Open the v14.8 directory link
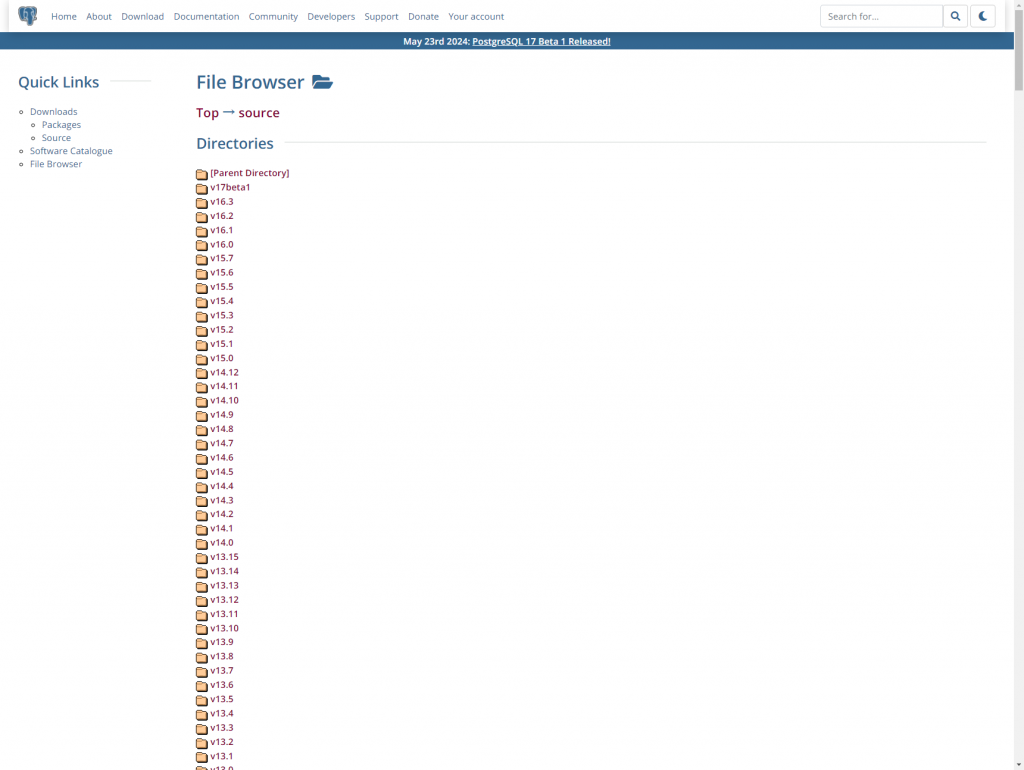 [221, 429]
